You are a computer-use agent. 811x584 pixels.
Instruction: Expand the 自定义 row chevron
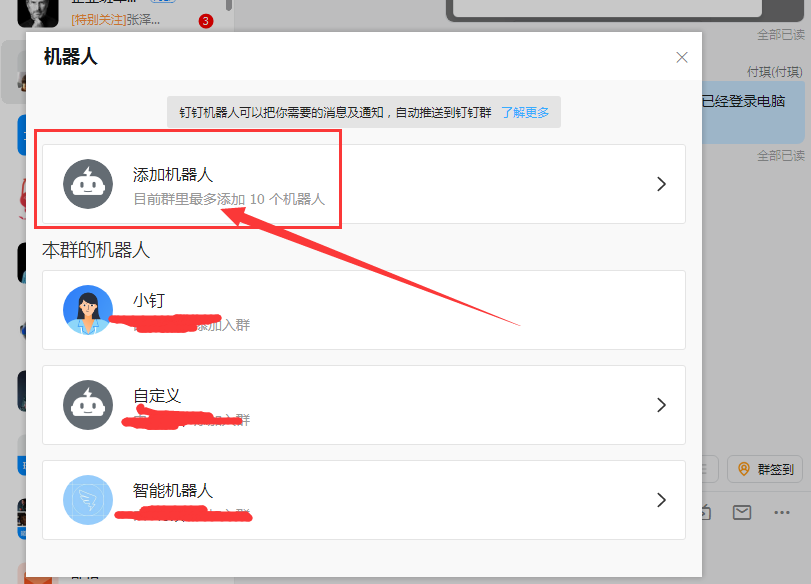tap(661, 405)
